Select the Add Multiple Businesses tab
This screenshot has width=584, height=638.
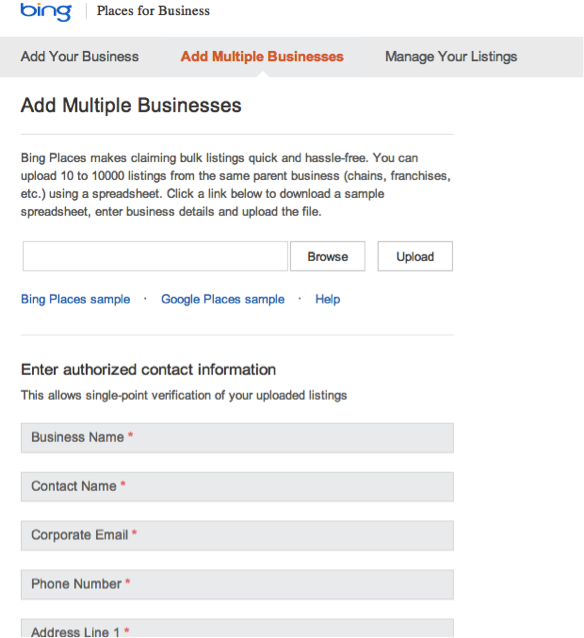tap(262, 56)
